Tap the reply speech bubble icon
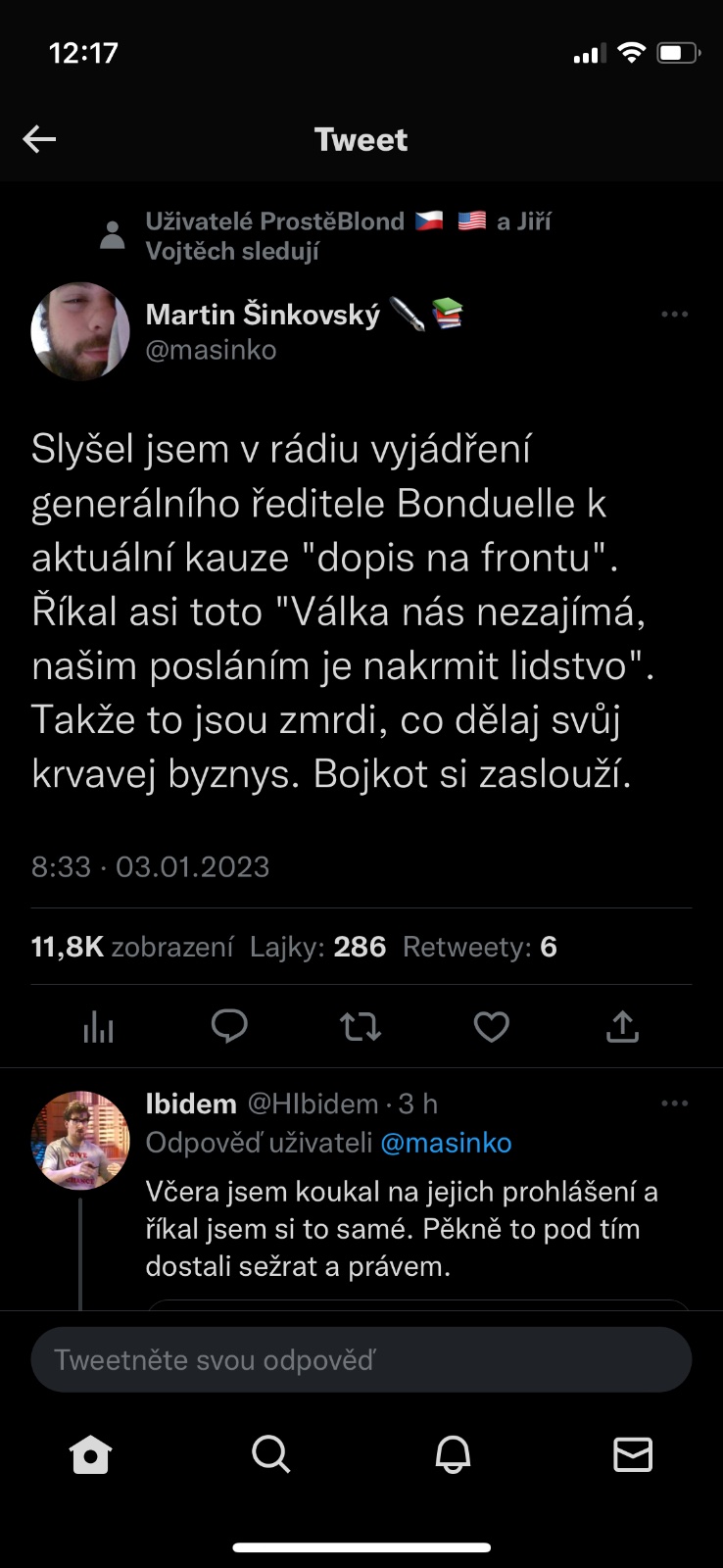 coord(229,1026)
